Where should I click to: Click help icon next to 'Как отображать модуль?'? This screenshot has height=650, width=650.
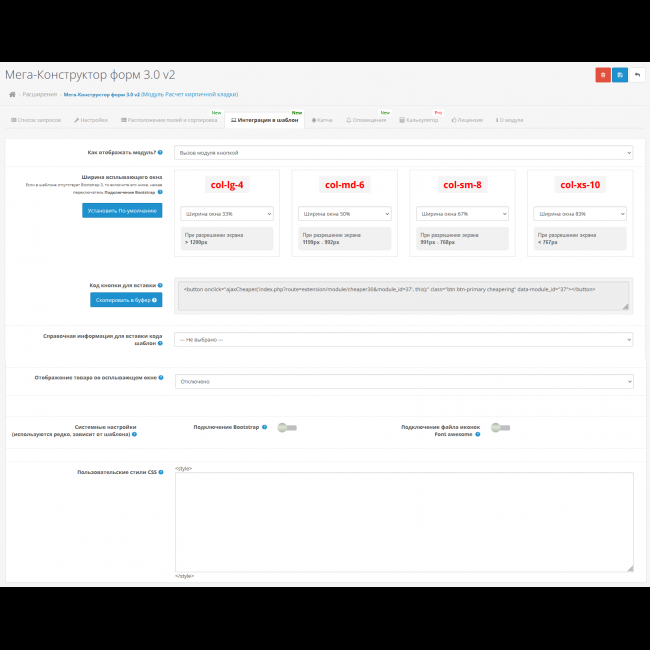[160, 153]
